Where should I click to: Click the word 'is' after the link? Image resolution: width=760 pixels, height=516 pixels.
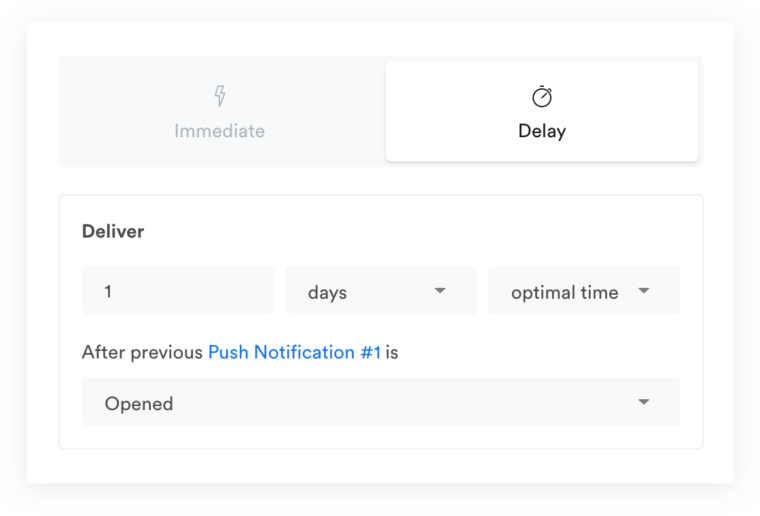(x=392, y=352)
